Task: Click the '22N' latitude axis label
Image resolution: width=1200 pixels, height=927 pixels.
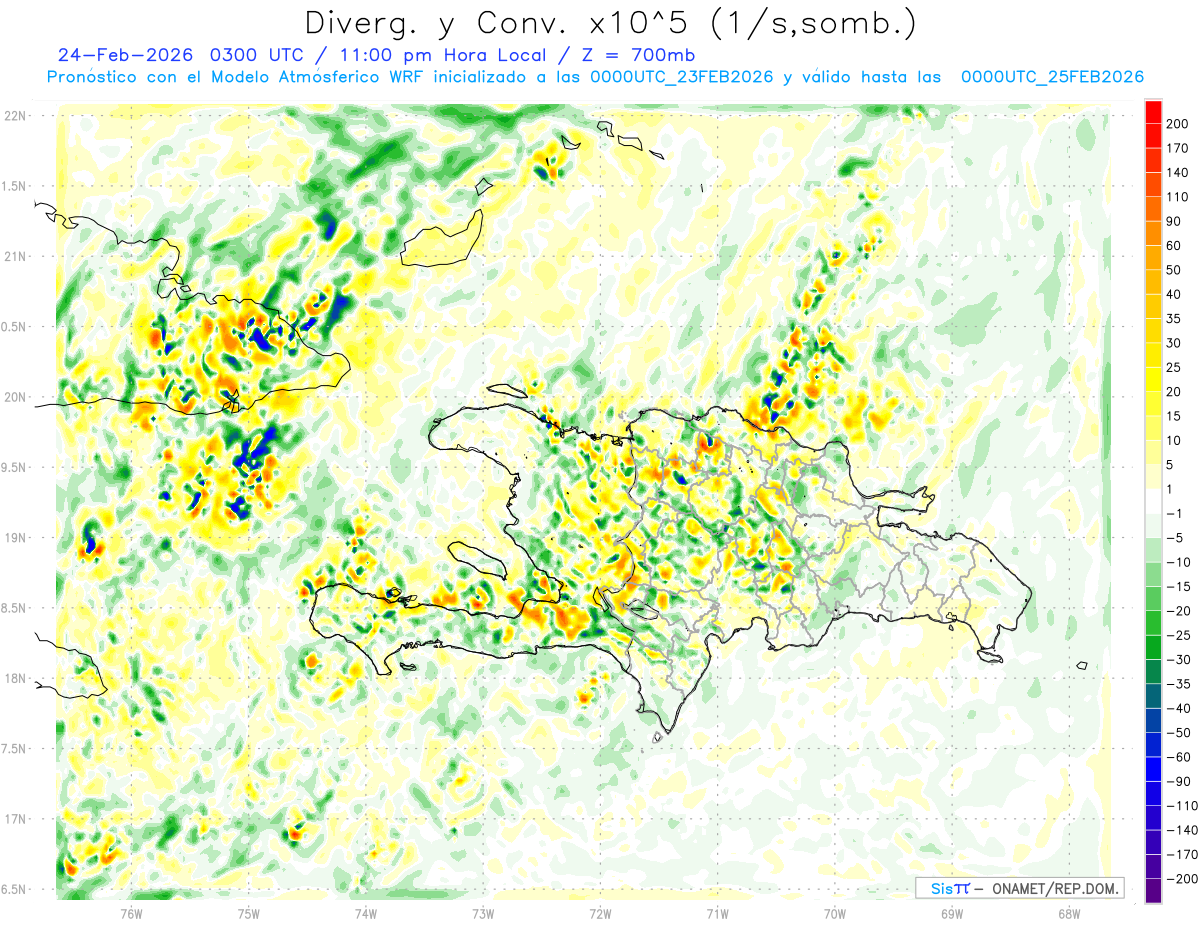Action: 15,116
